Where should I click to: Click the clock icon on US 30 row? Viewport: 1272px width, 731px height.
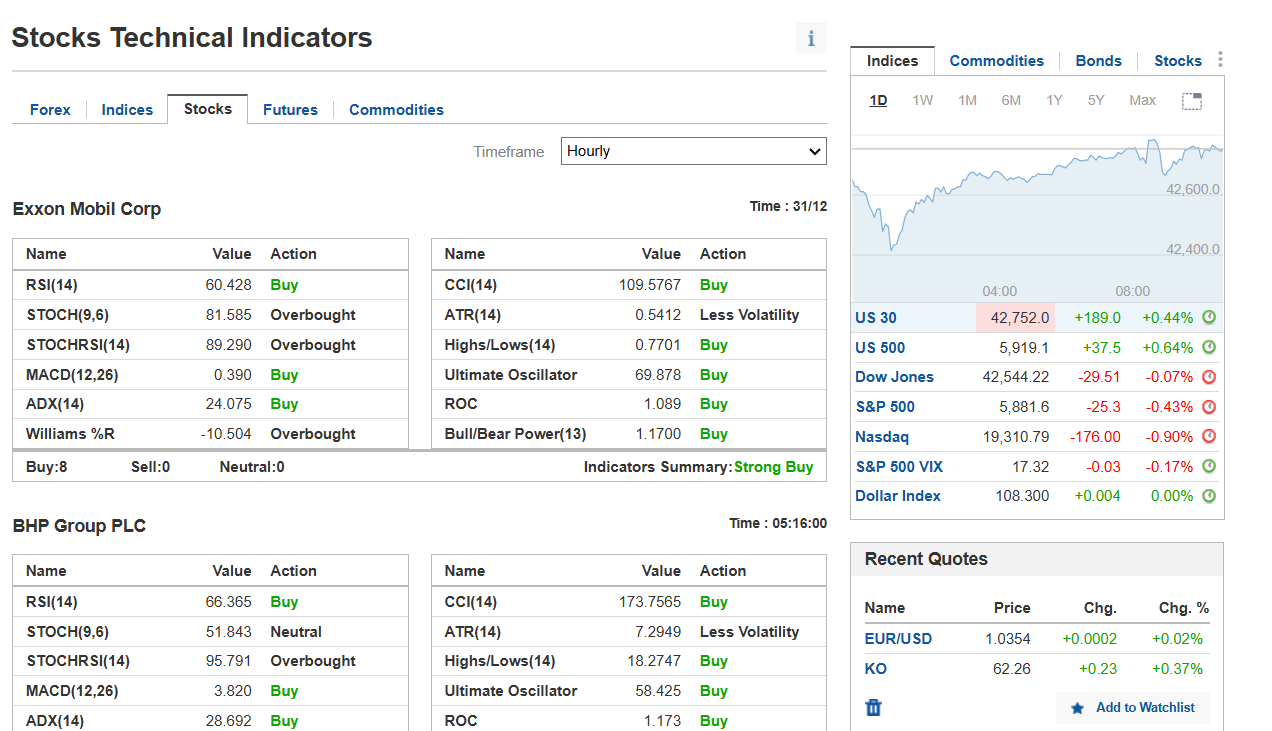[x=1208, y=318]
